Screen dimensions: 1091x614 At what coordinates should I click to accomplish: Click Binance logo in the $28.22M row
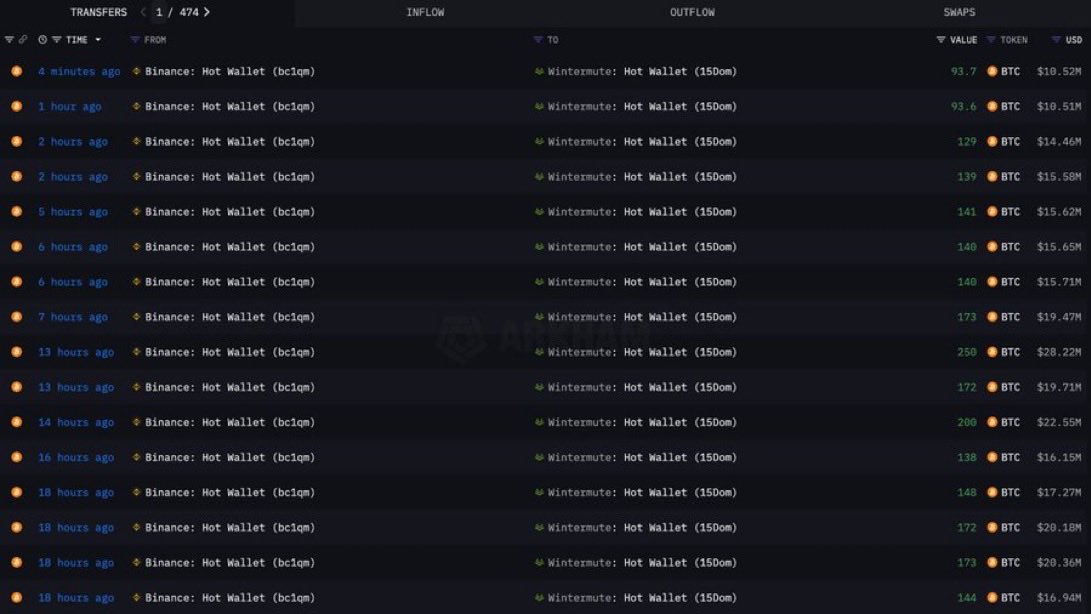tap(136, 352)
